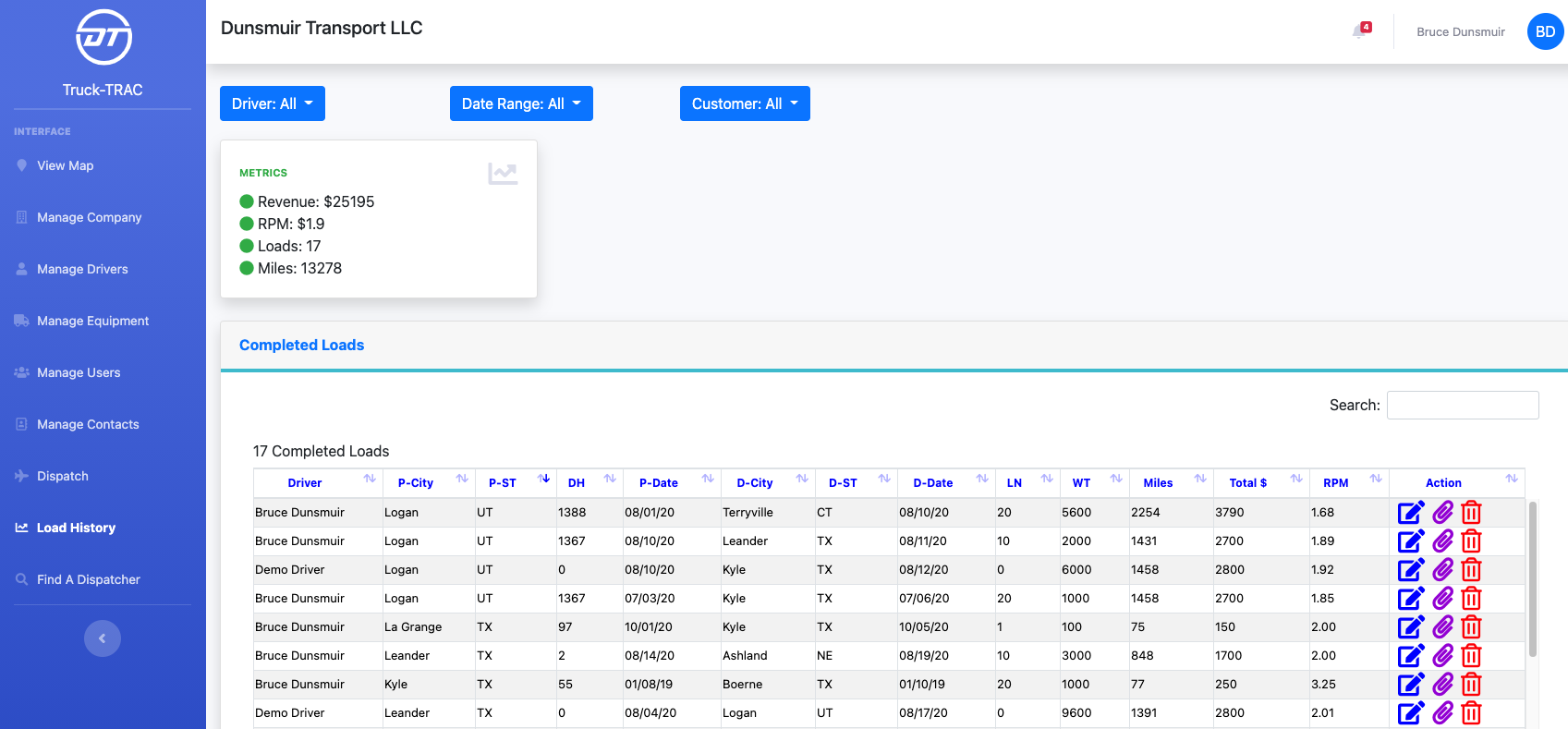Delete the Leander 08/11/20 load

click(1472, 541)
